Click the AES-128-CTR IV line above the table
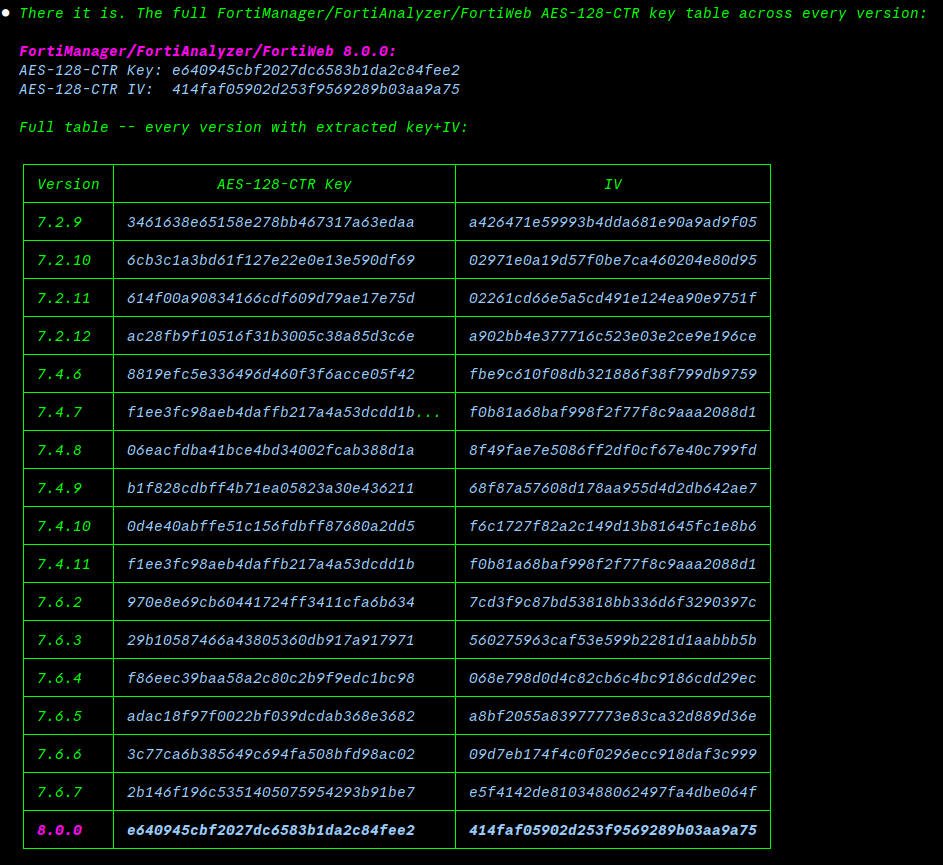The height and width of the screenshot is (865, 943). point(239,89)
